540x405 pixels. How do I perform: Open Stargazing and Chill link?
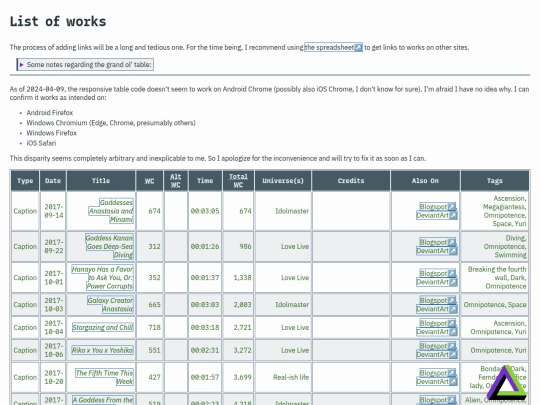103,327
